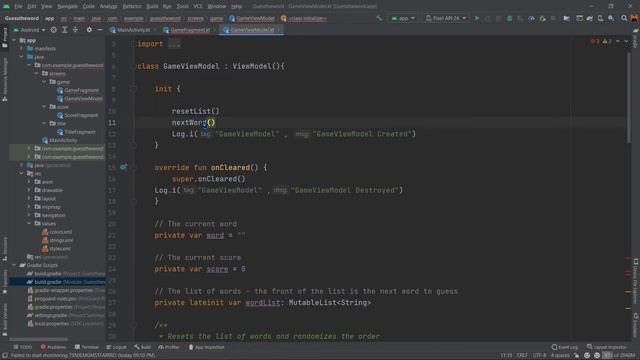
Task: Hide the Project panel with minus icon
Action: tap(100, 30)
